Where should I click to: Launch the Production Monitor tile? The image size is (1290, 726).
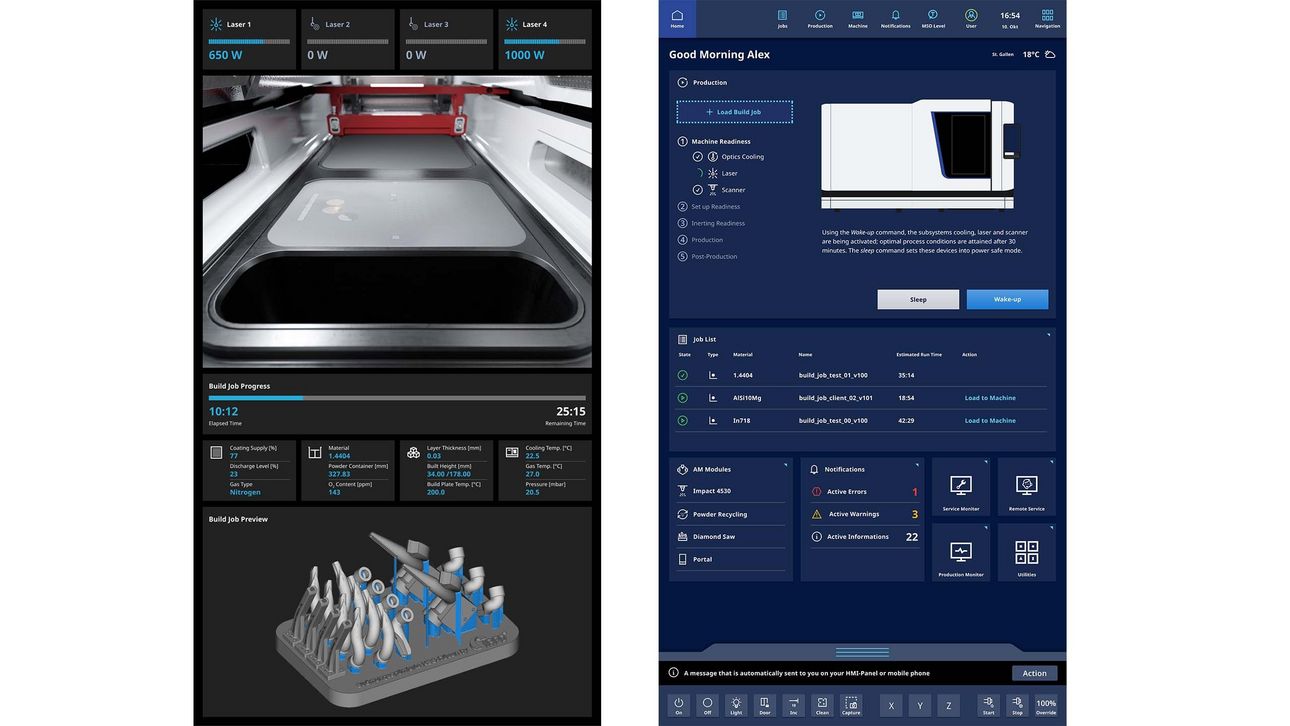coord(960,553)
